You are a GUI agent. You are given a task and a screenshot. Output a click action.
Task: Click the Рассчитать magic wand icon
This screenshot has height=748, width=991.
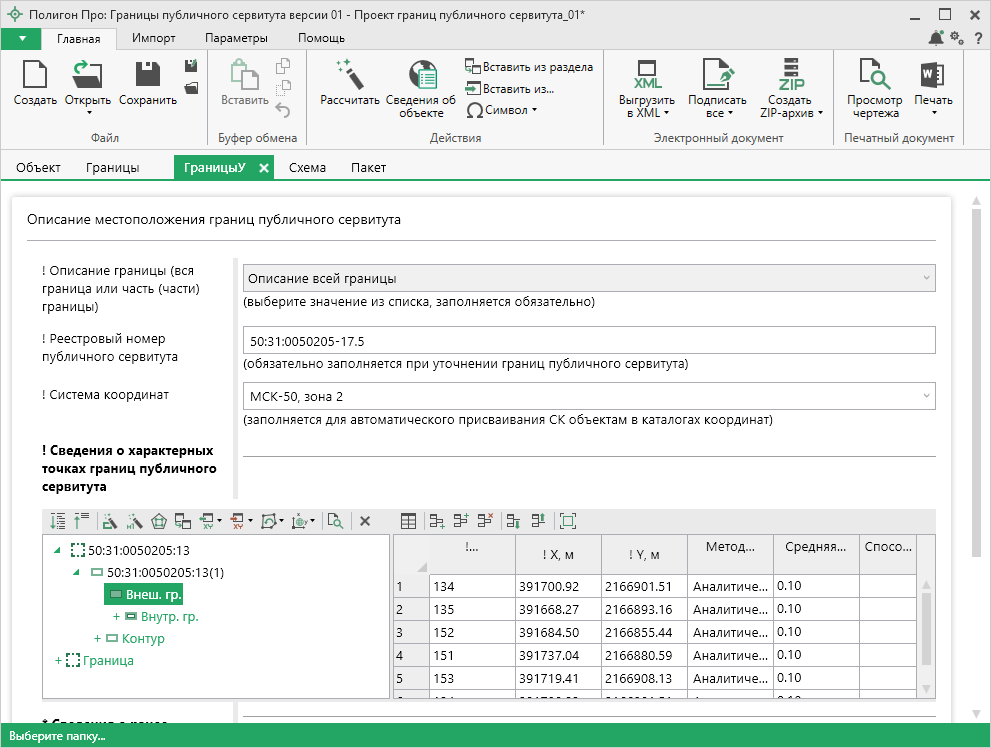349,74
